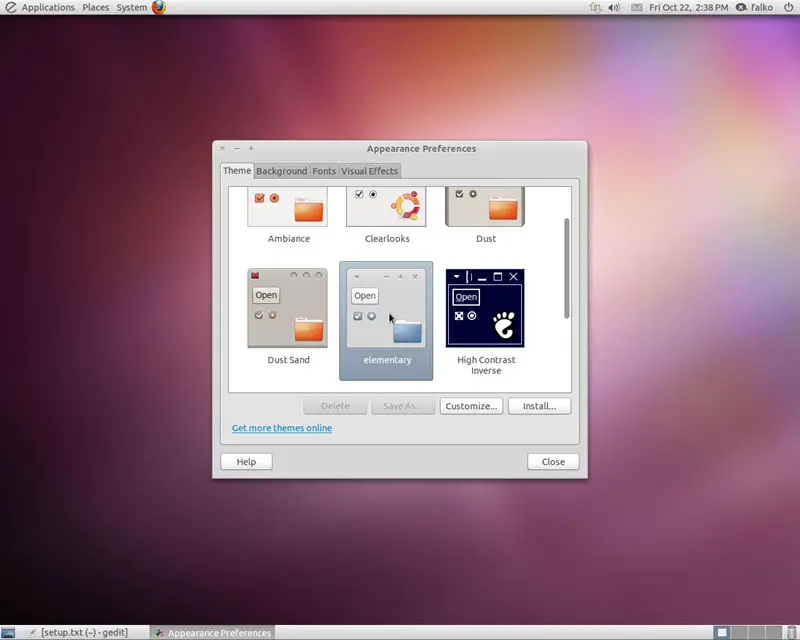Close the Appearance Preferences window via titlebar x

[x=222, y=149]
